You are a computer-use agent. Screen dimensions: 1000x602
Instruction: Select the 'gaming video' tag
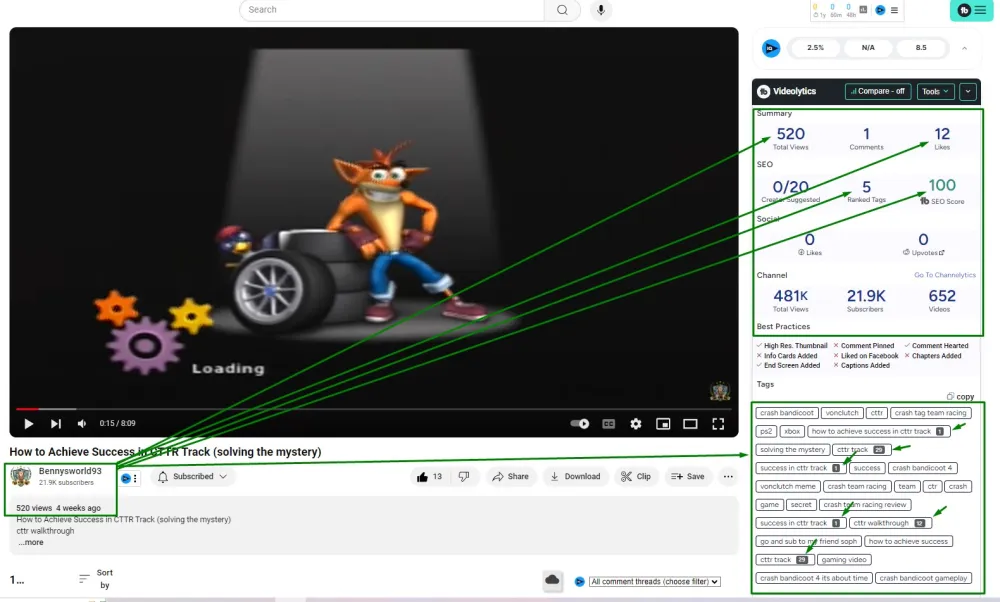pos(844,560)
